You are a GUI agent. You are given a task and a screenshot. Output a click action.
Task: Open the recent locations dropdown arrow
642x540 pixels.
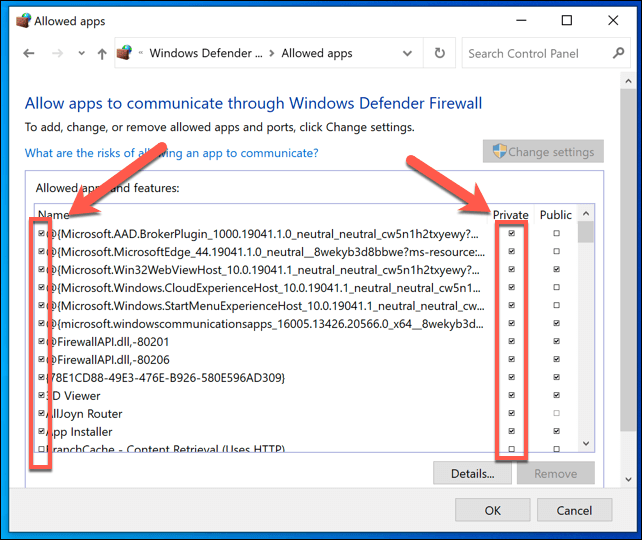pos(79,54)
